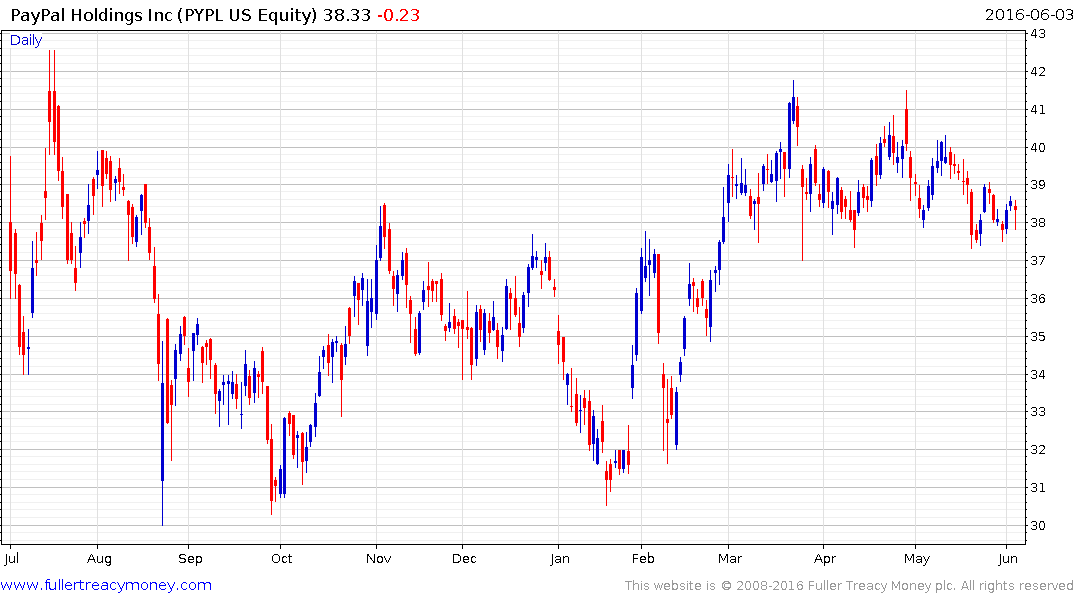
Task: Click the 'Aug' x-axis label
Action: point(99,558)
